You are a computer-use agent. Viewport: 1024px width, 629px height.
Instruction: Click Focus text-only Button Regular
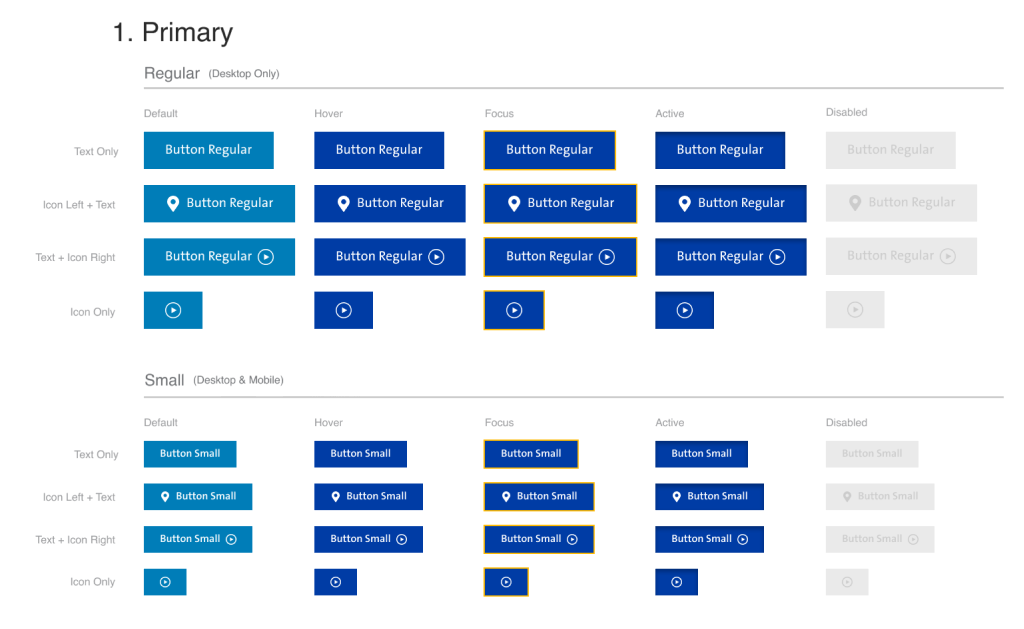(x=550, y=150)
